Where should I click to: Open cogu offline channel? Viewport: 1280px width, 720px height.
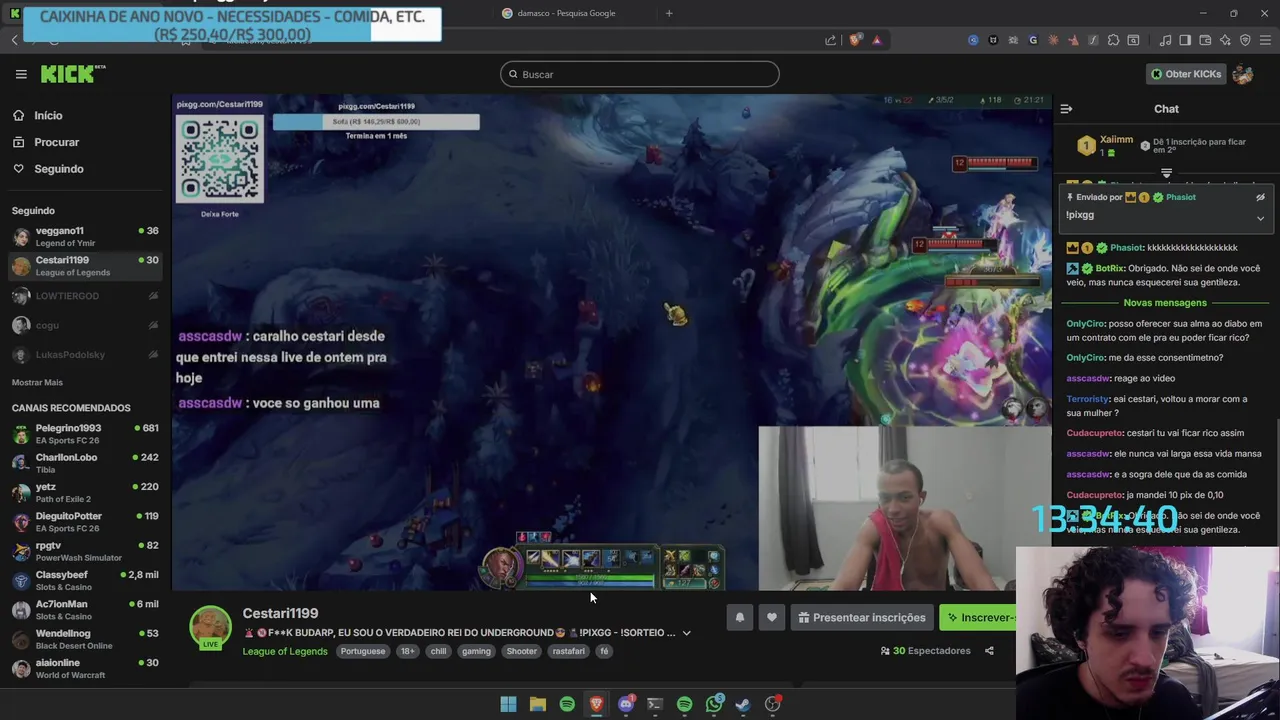point(85,325)
